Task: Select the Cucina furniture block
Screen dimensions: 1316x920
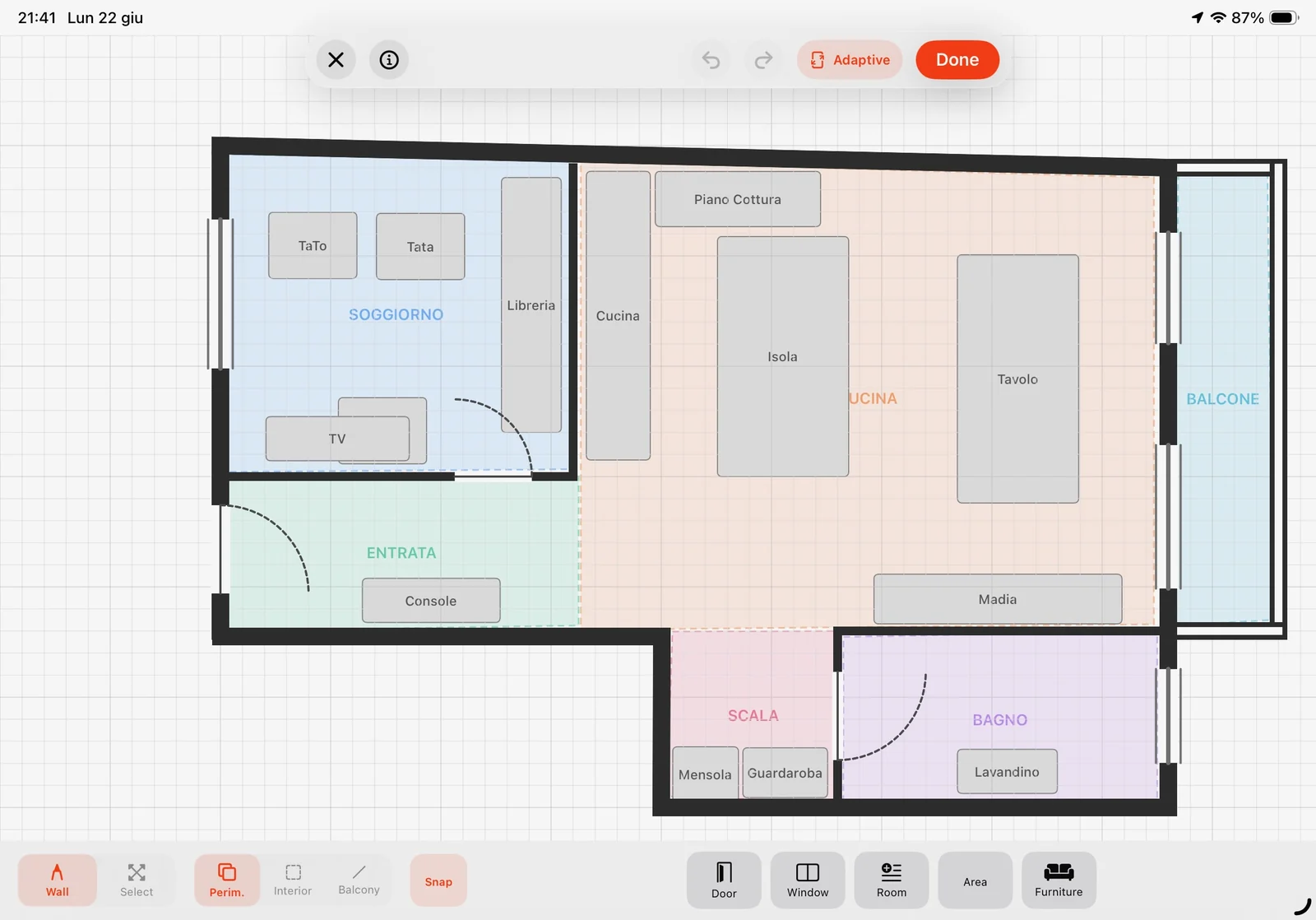Action: pyautogui.click(x=618, y=315)
